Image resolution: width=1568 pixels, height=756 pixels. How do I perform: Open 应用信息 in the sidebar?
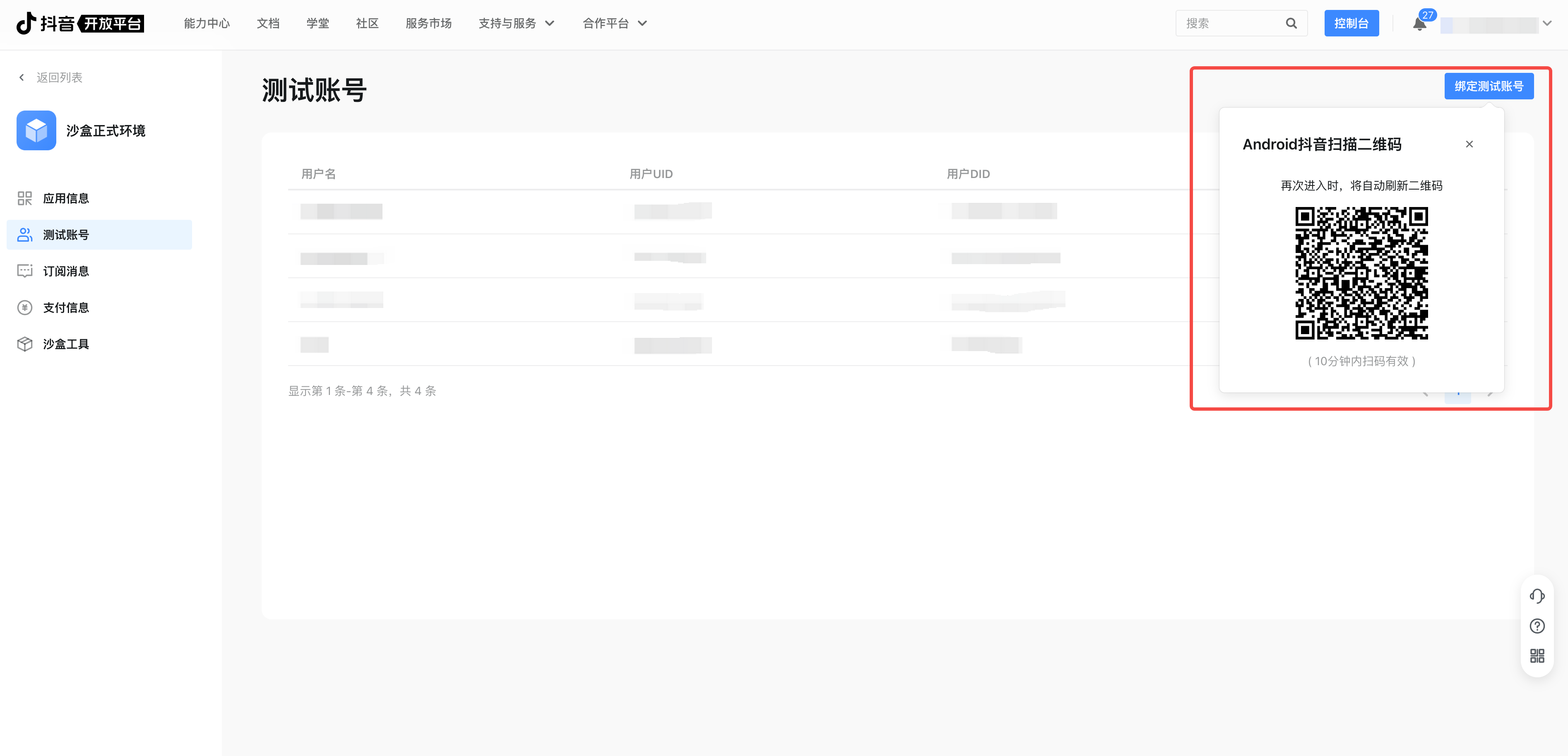coord(99,198)
